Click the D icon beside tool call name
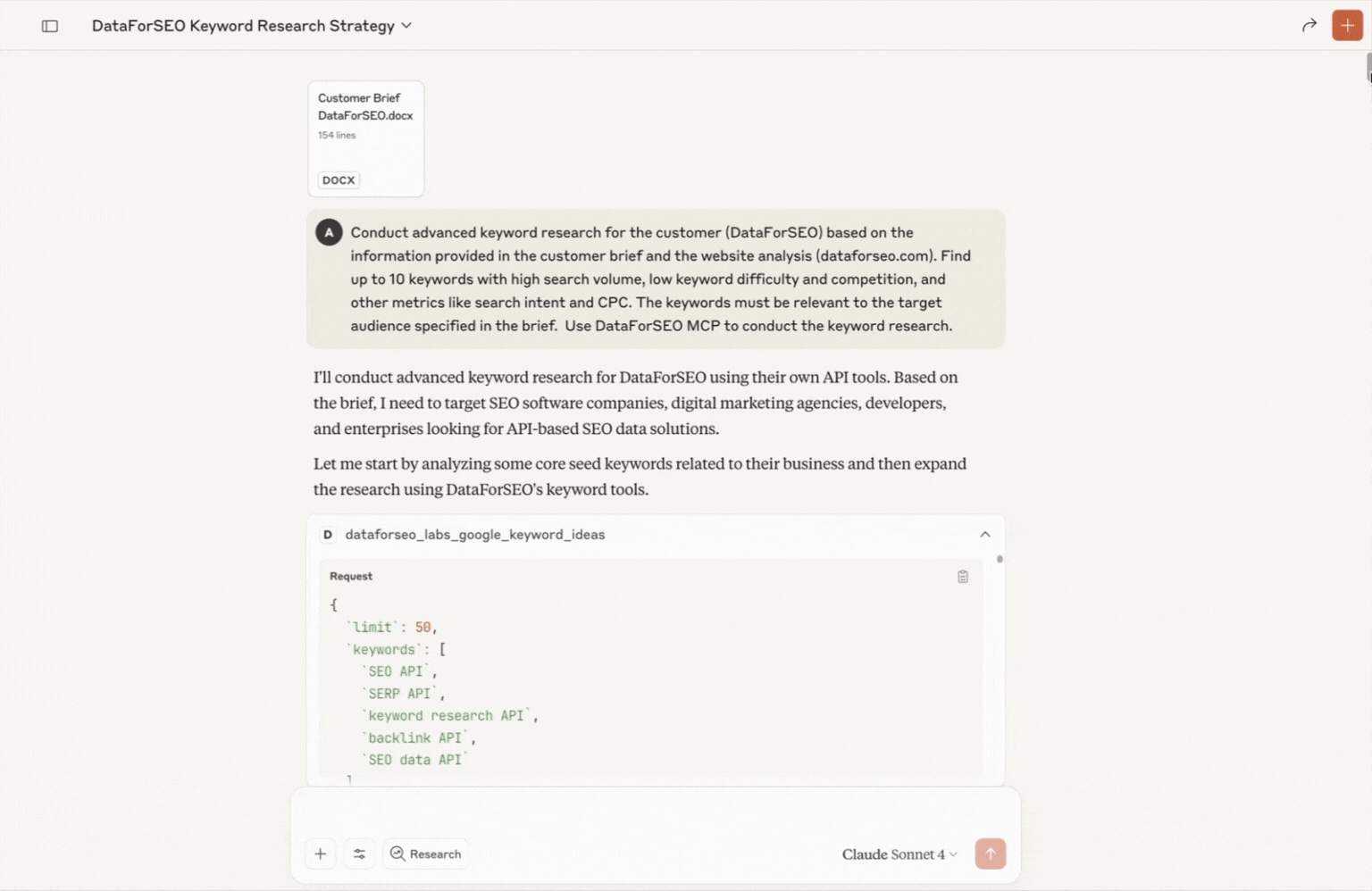Viewport: 1372px width, 891px height. click(x=328, y=535)
